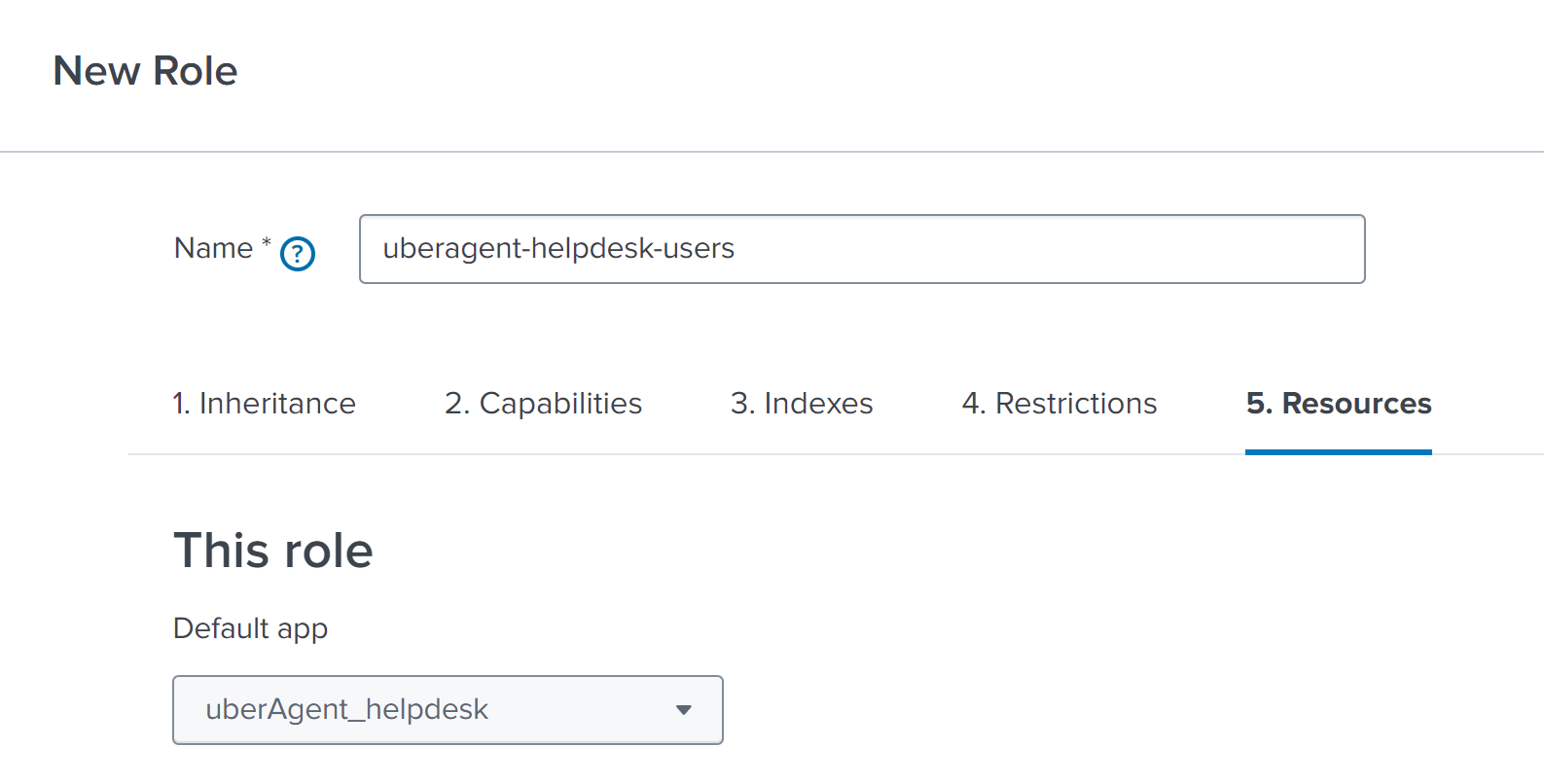1544x784 pixels.
Task: Click the Default app label
Action: pyautogui.click(x=250, y=628)
